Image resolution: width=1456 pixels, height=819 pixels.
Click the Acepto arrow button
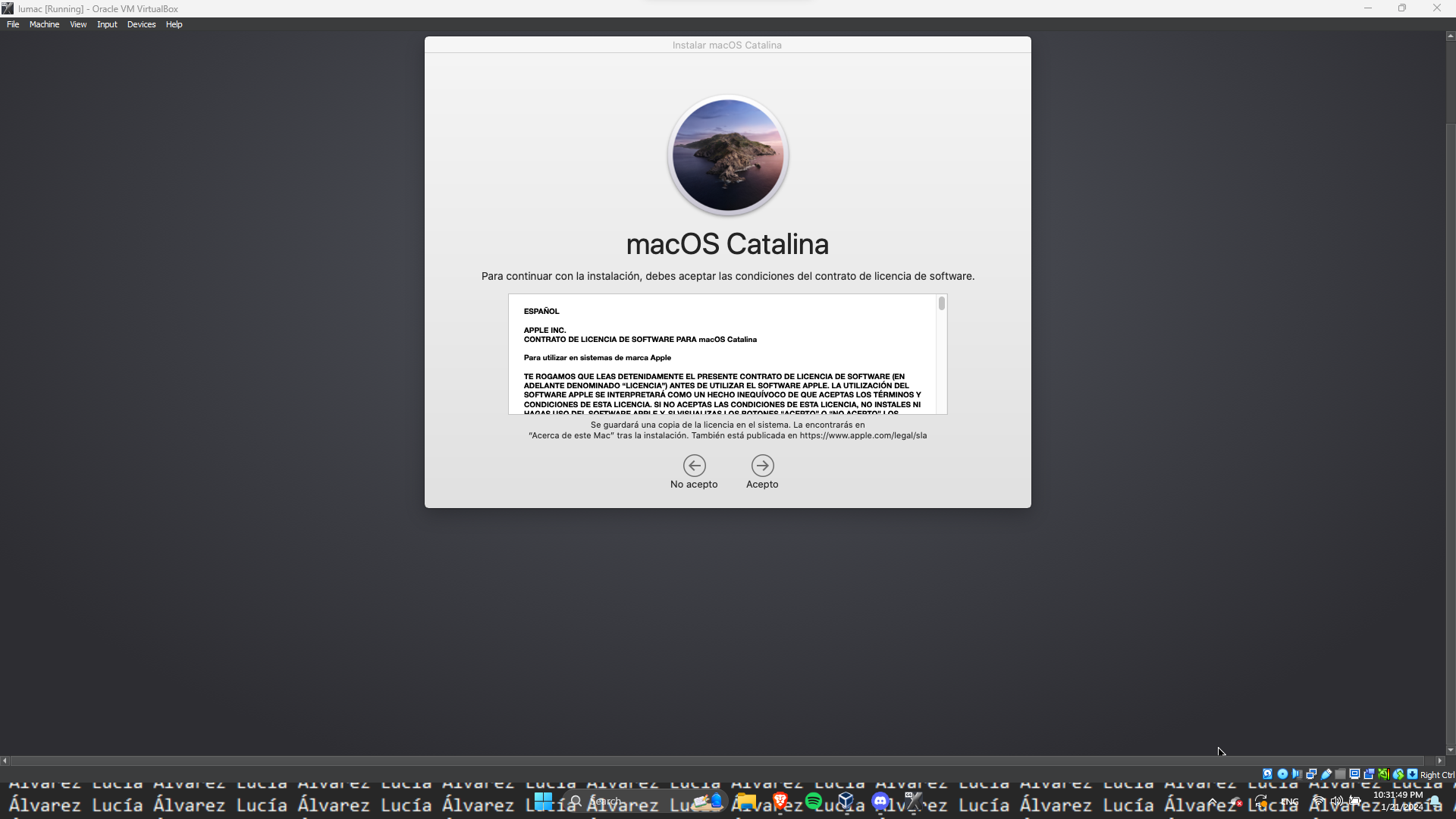762,466
